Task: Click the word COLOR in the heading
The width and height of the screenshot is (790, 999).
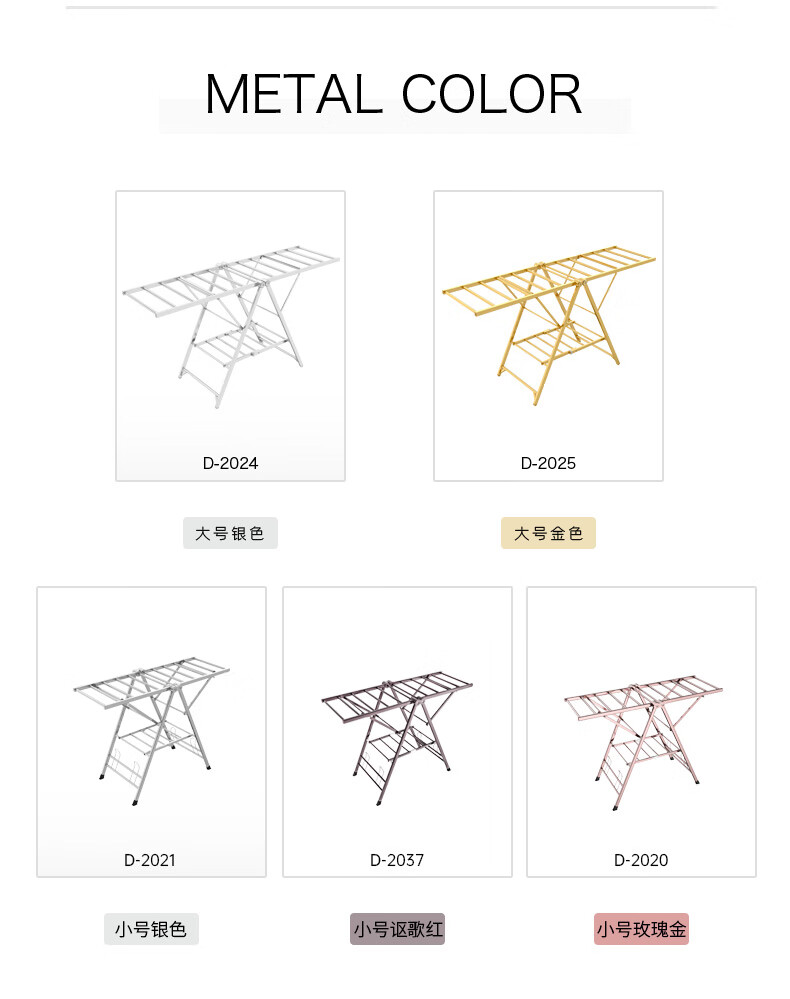Action: (492, 95)
